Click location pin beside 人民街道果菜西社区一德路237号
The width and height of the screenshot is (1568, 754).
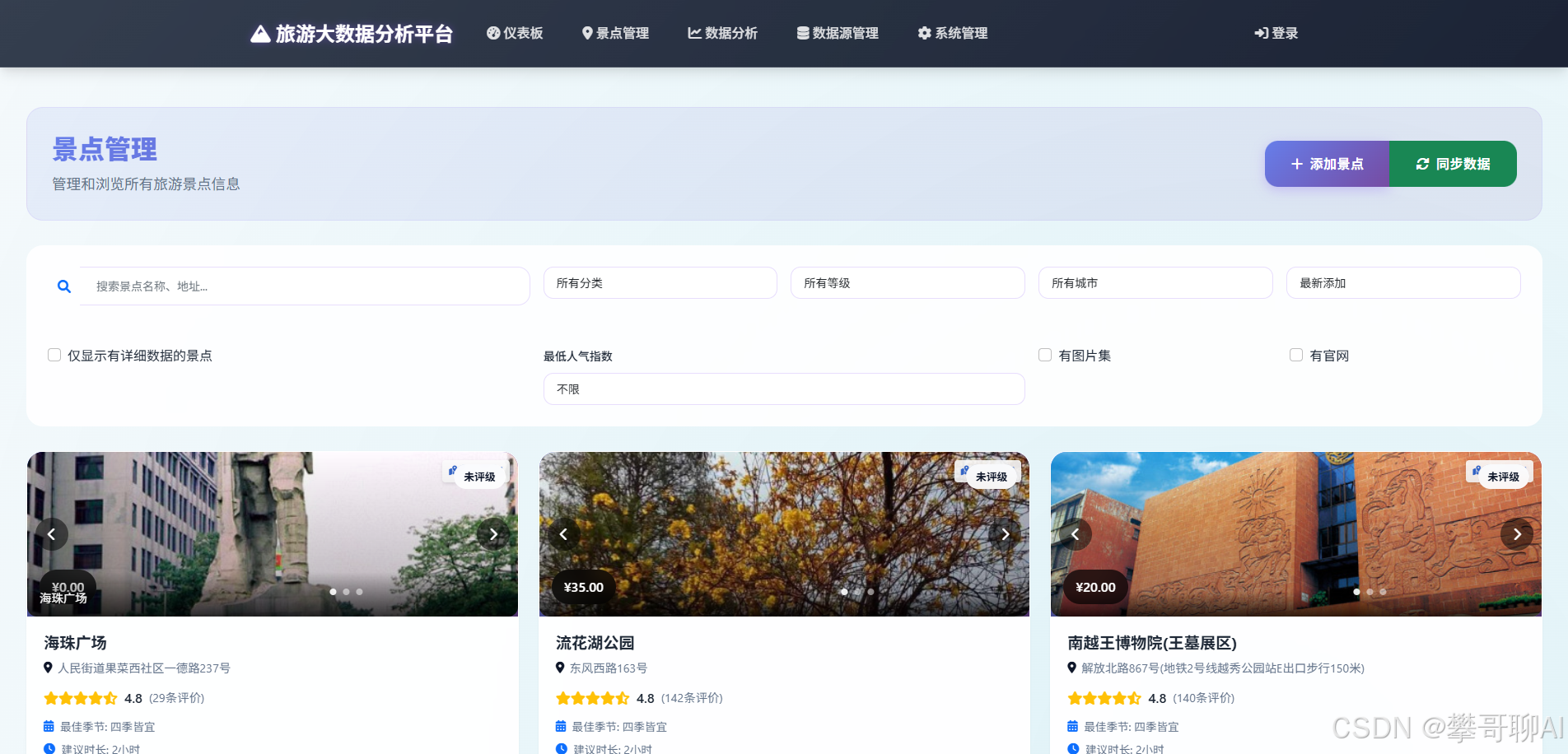coord(48,668)
